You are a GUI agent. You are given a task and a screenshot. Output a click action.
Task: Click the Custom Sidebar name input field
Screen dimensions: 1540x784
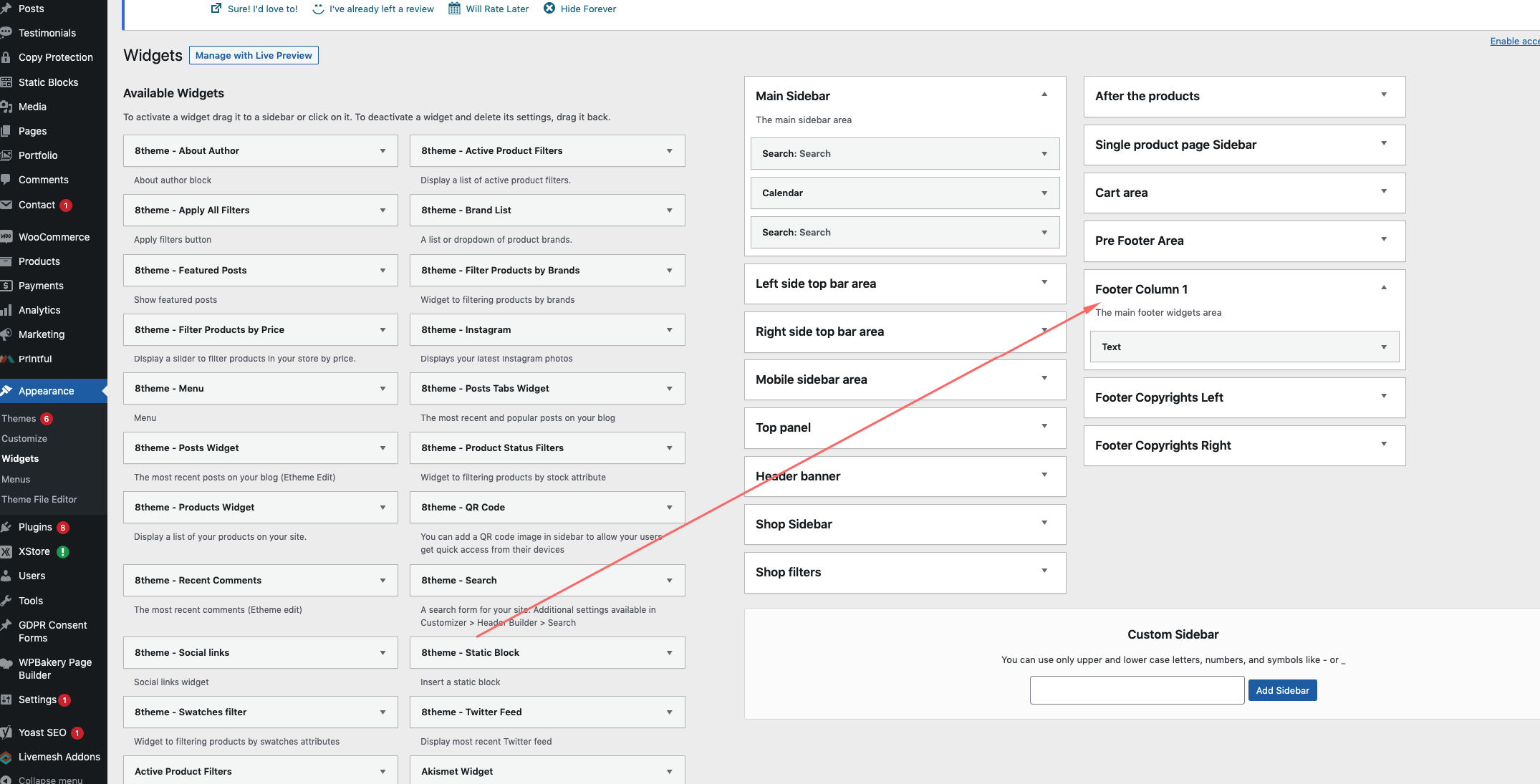pyautogui.click(x=1137, y=690)
